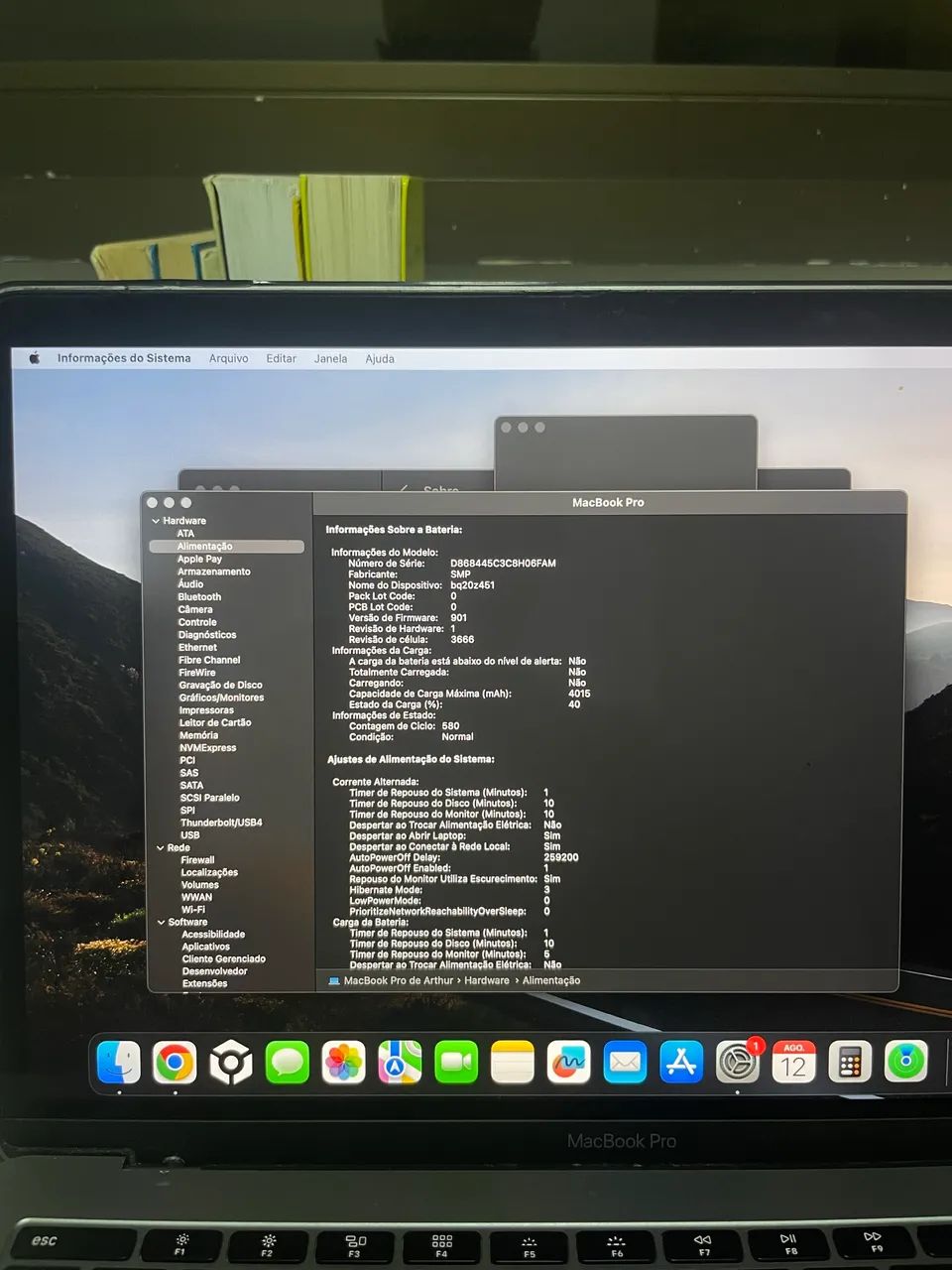
Task: Select Localizações under Rede
Action: point(209,872)
